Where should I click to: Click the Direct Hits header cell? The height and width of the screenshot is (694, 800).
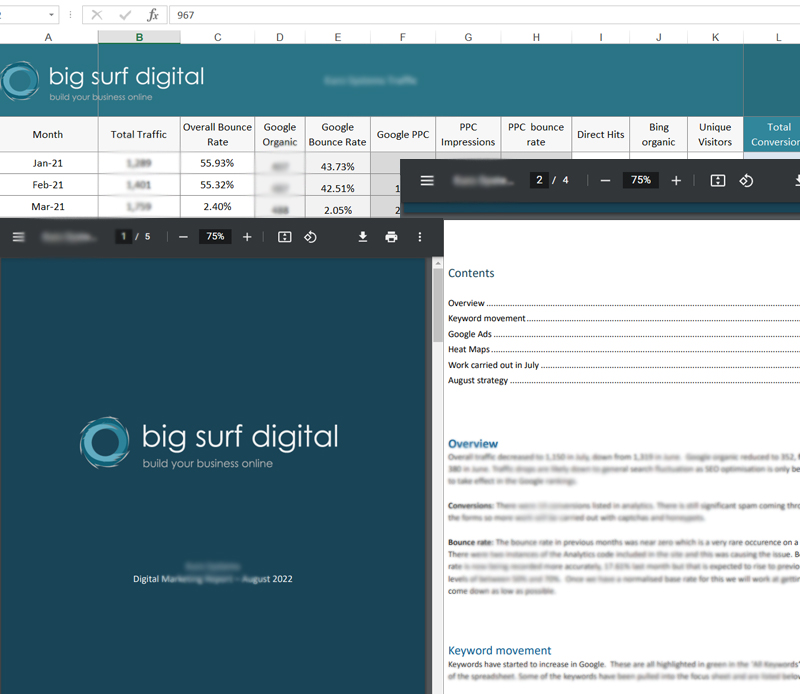[601, 134]
